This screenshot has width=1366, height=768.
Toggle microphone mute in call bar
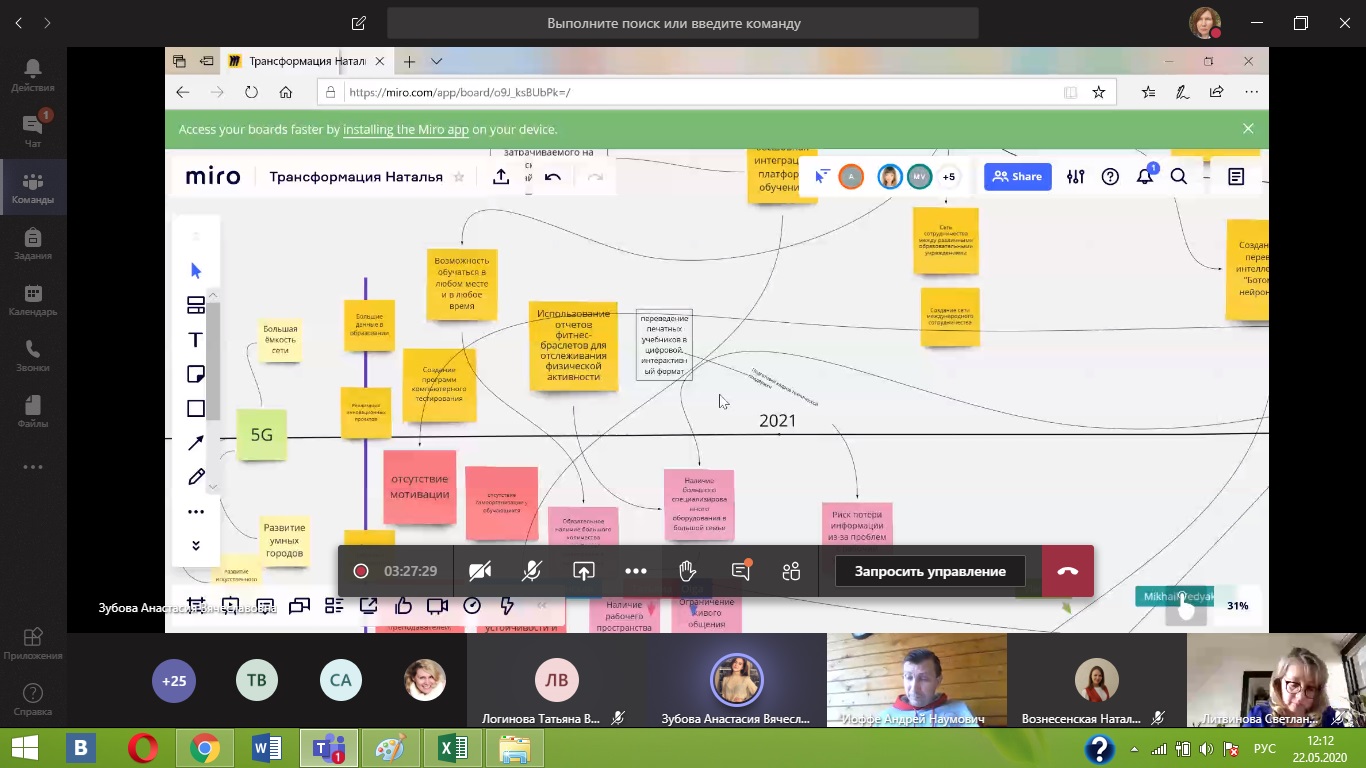click(532, 571)
